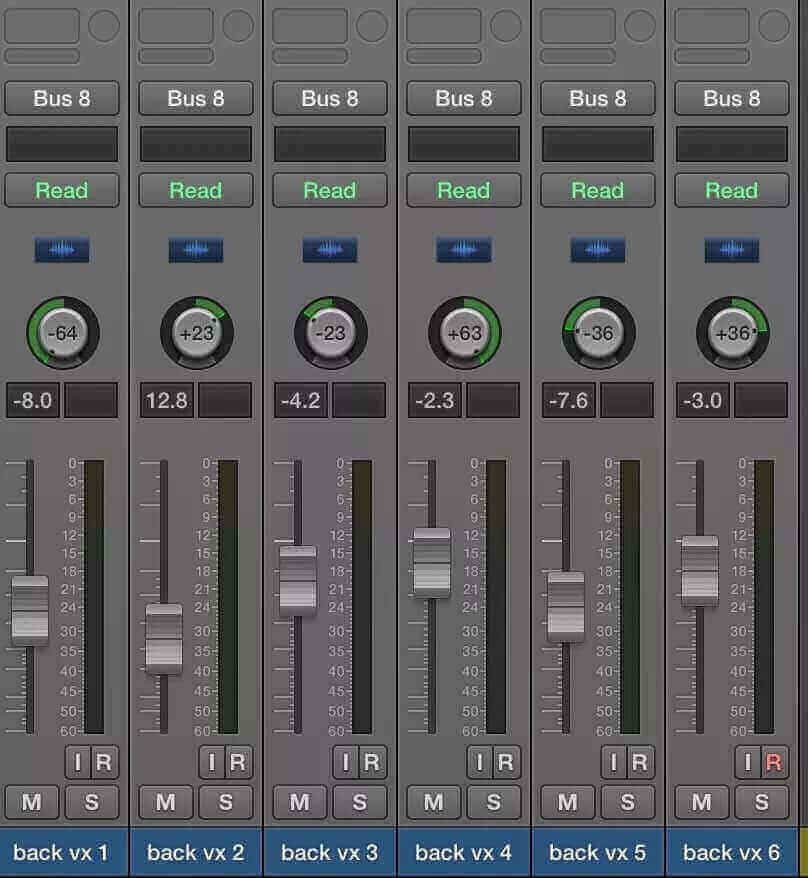Click the volume fader on back vx 4
Image resolution: width=808 pixels, height=878 pixels.
point(432,563)
